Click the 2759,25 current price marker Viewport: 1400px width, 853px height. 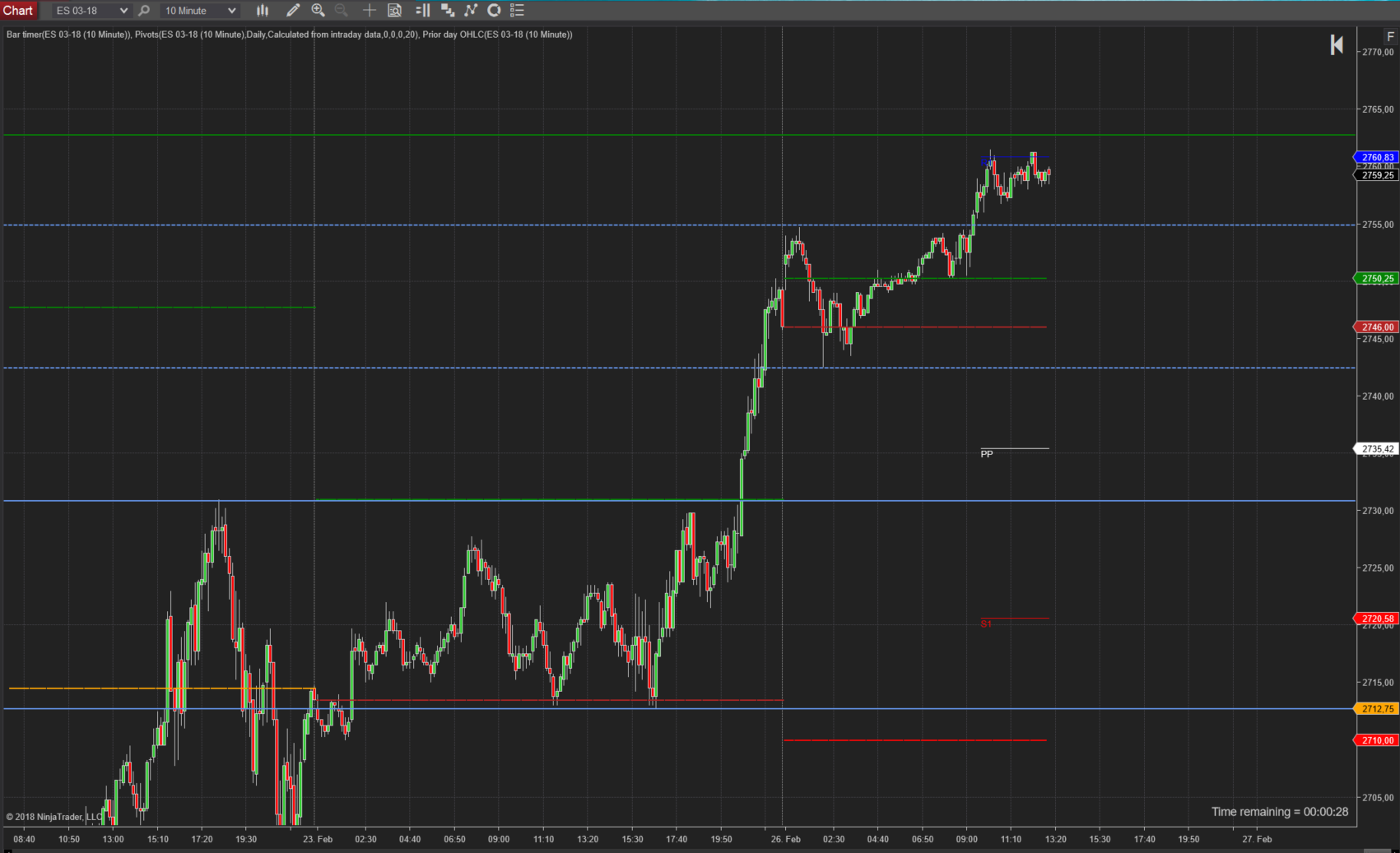pyautogui.click(x=1376, y=175)
